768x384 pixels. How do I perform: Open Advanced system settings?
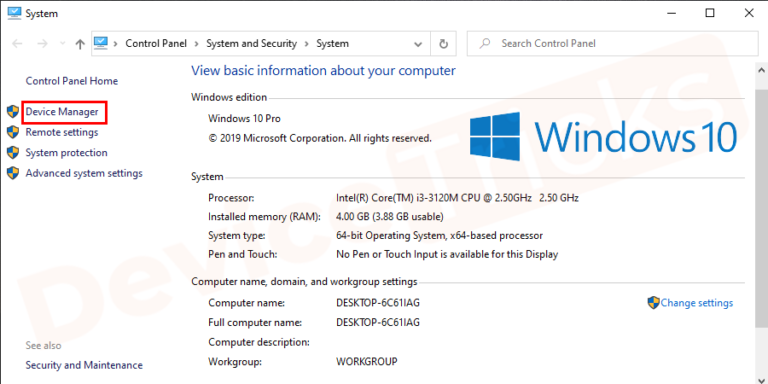pyautogui.click(x=84, y=173)
